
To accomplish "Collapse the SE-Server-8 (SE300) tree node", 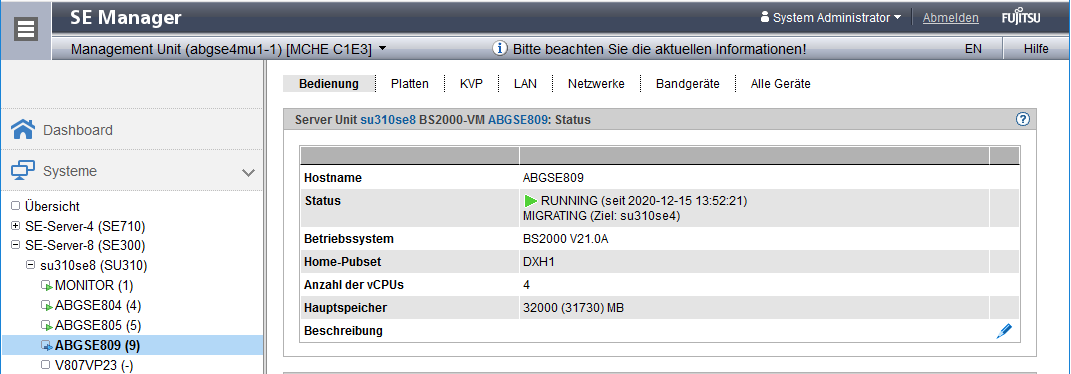I will (16, 245).
